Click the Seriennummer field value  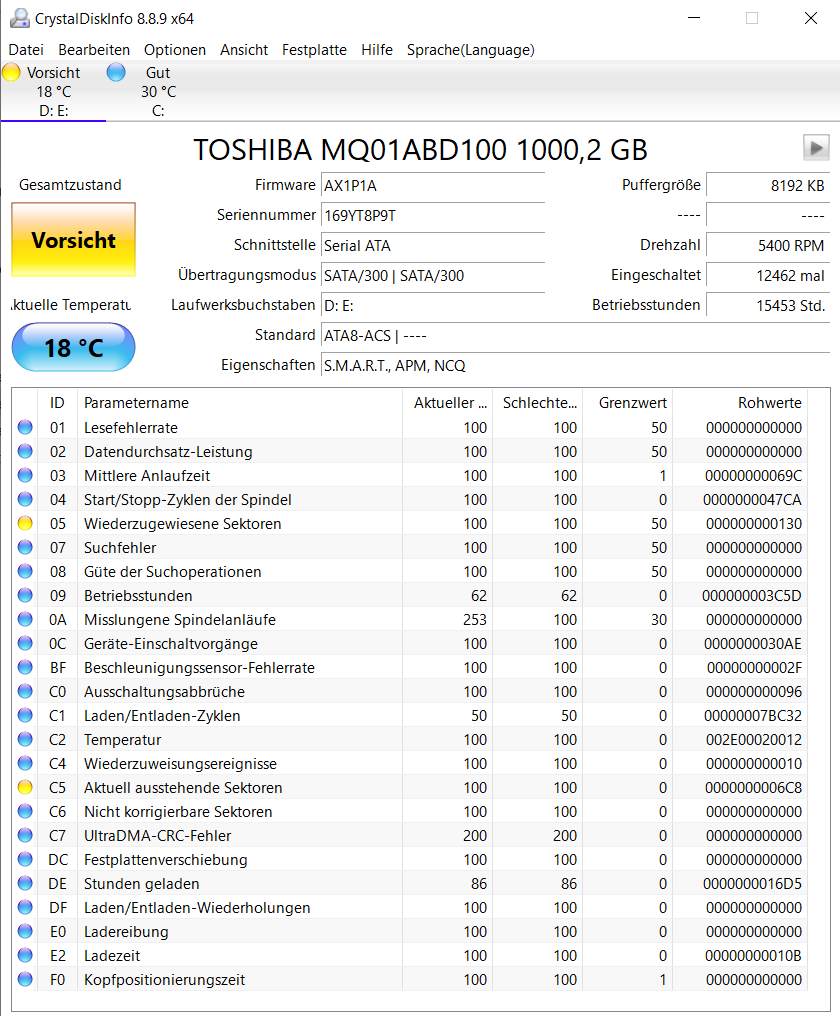(433, 215)
